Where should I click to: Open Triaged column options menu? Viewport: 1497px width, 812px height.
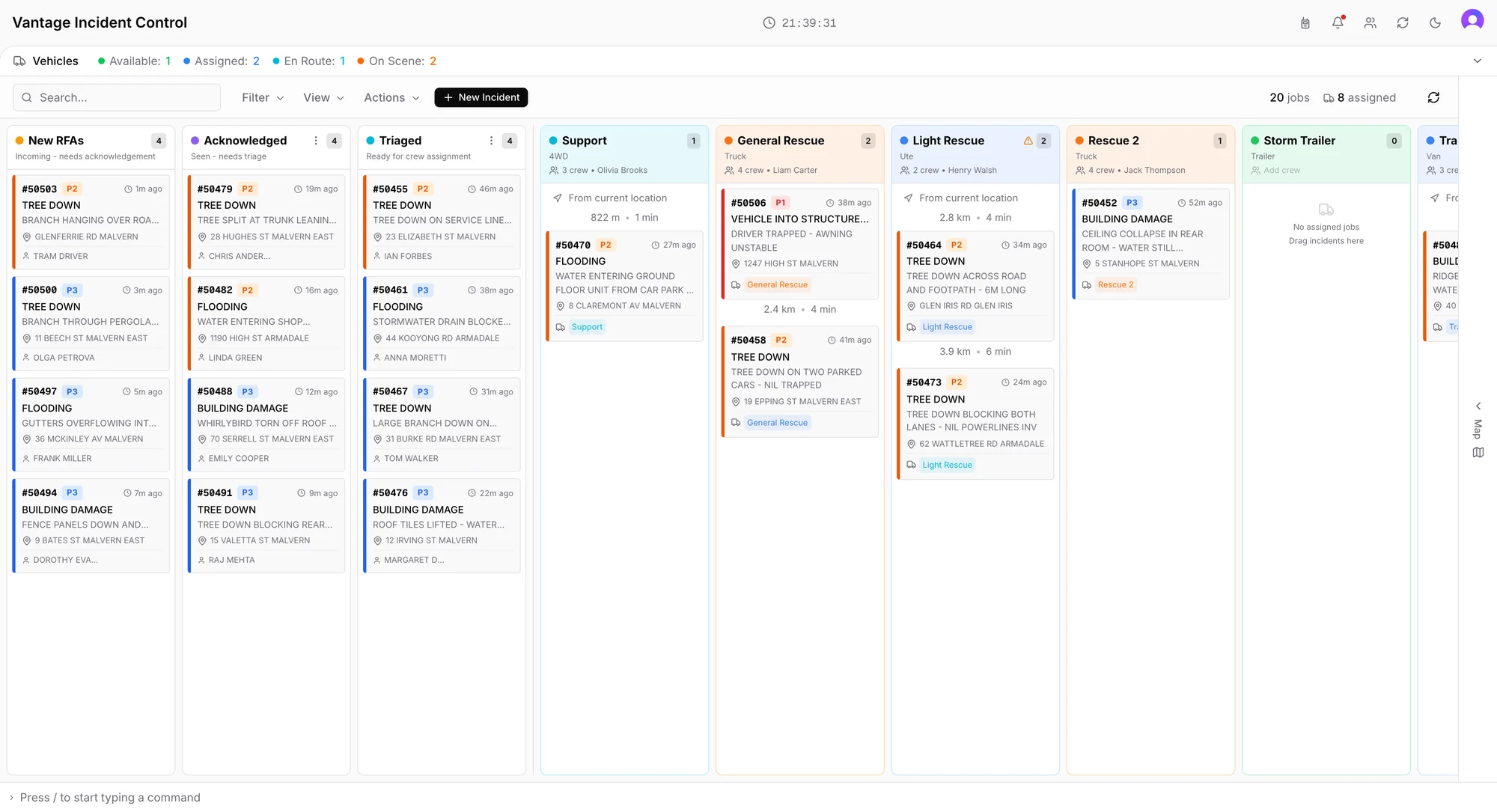point(491,141)
